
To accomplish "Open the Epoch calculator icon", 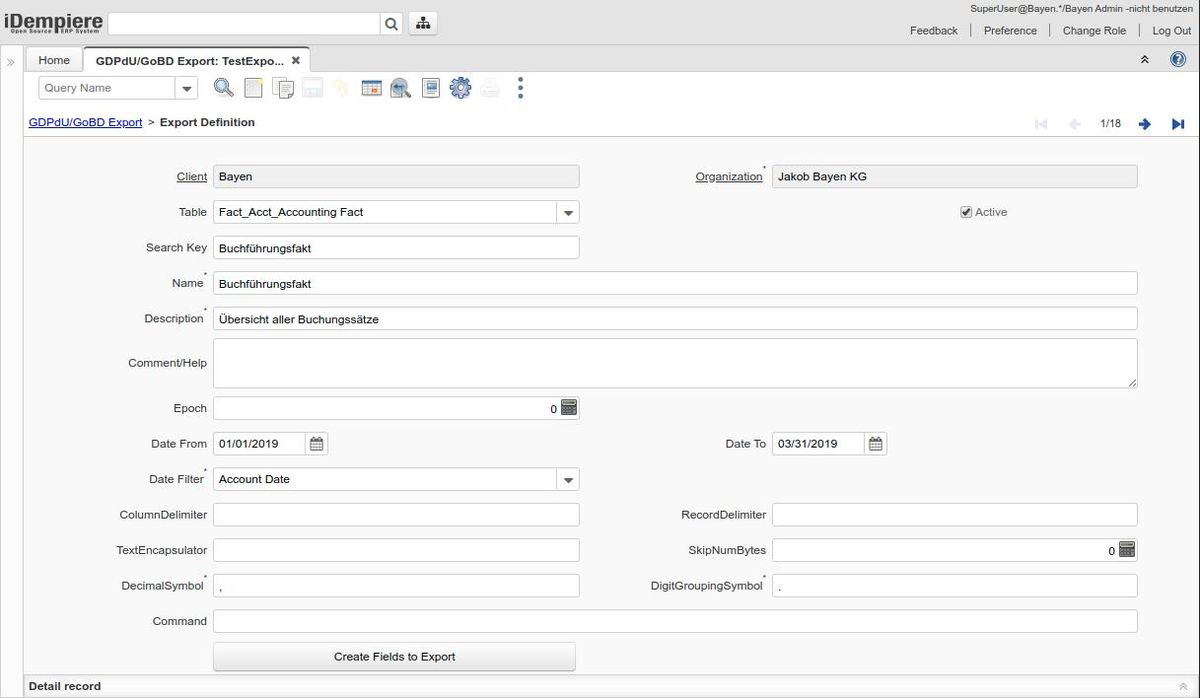I will coord(569,408).
